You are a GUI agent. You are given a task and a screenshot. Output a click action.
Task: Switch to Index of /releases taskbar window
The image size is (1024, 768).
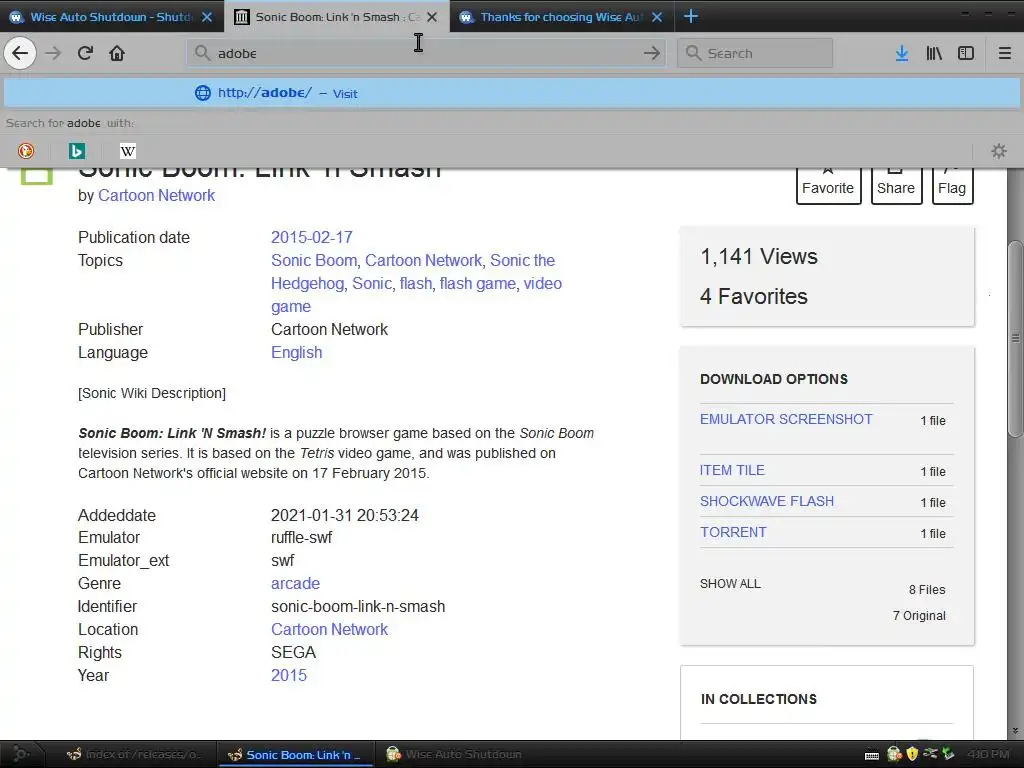[135, 754]
